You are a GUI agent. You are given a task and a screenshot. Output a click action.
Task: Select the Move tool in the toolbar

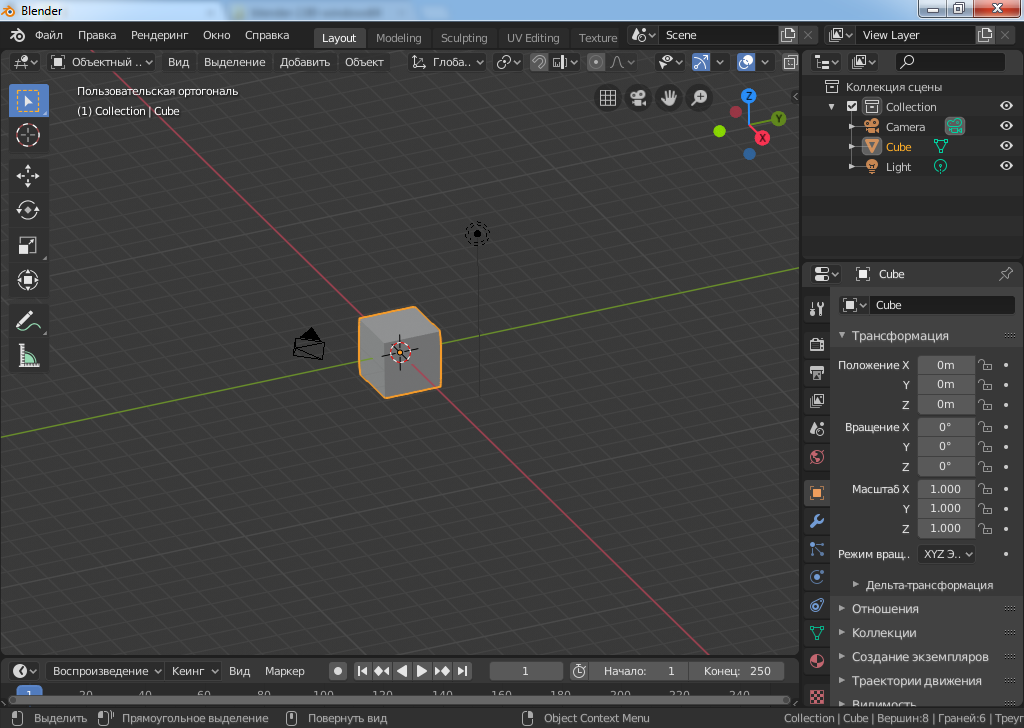pos(28,176)
